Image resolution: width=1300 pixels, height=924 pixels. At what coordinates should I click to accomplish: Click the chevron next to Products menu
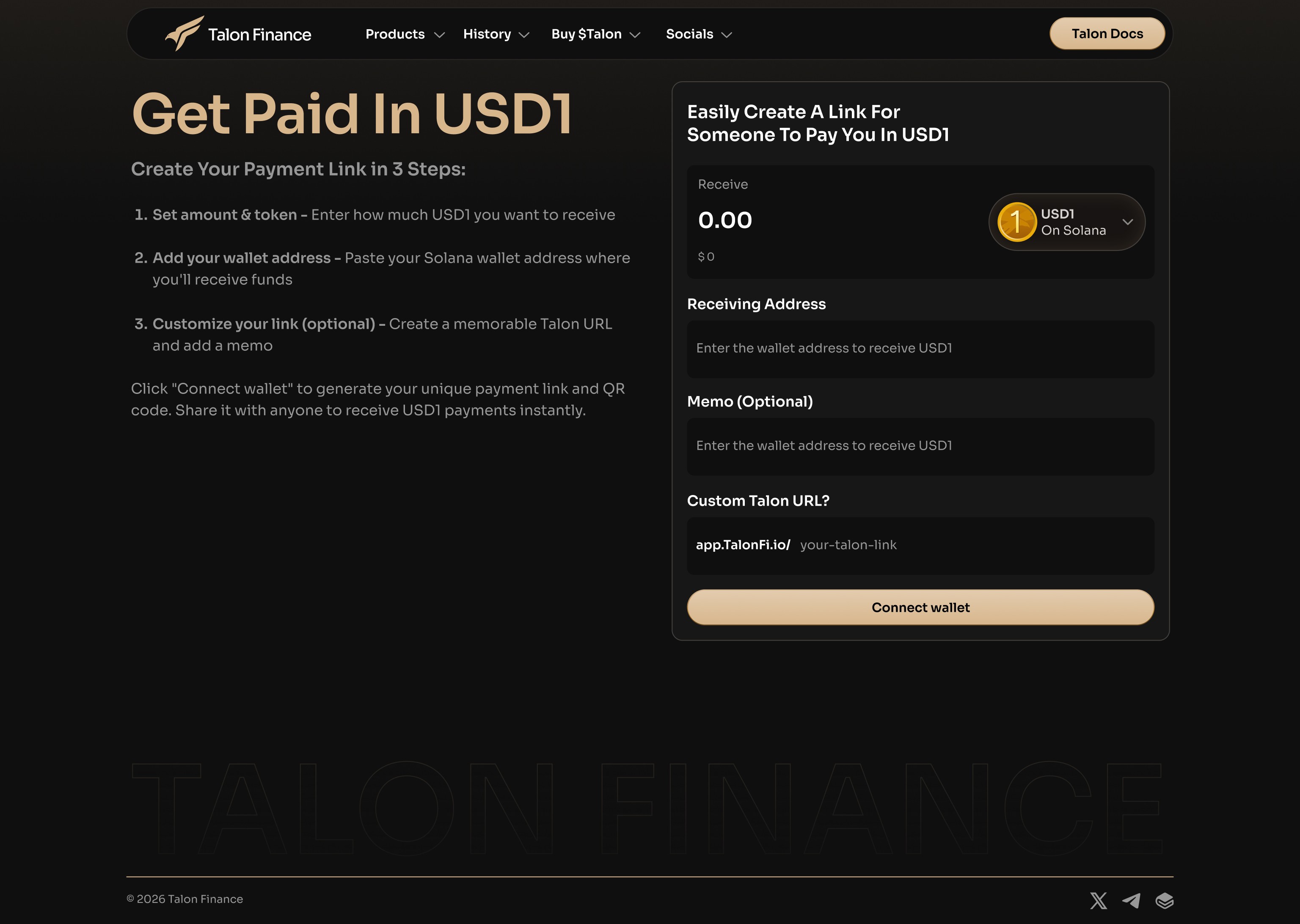coord(439,35)
